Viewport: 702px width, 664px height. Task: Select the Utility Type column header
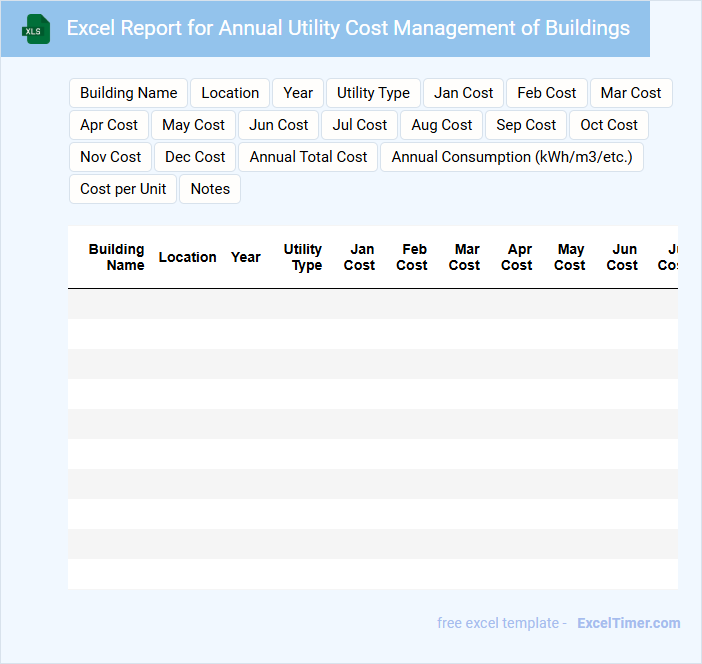303,257
